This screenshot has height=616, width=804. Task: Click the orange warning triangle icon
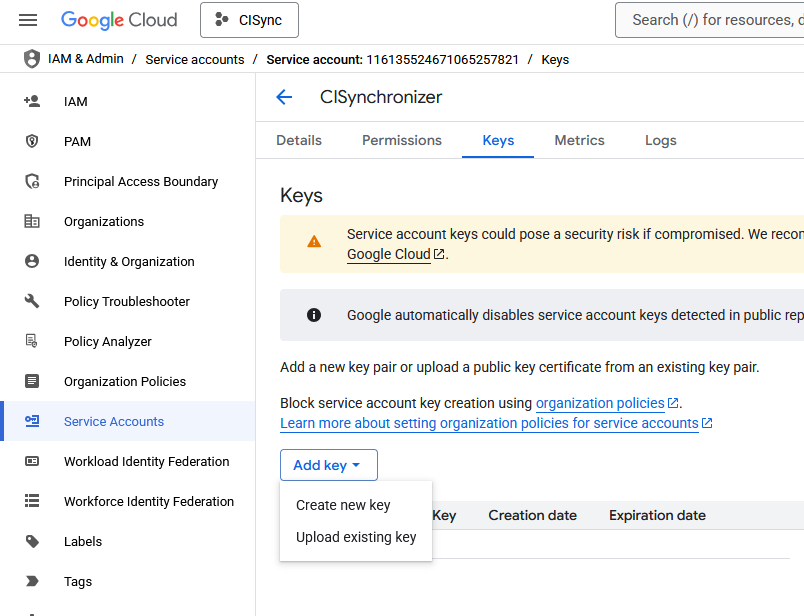coord(314,241)
